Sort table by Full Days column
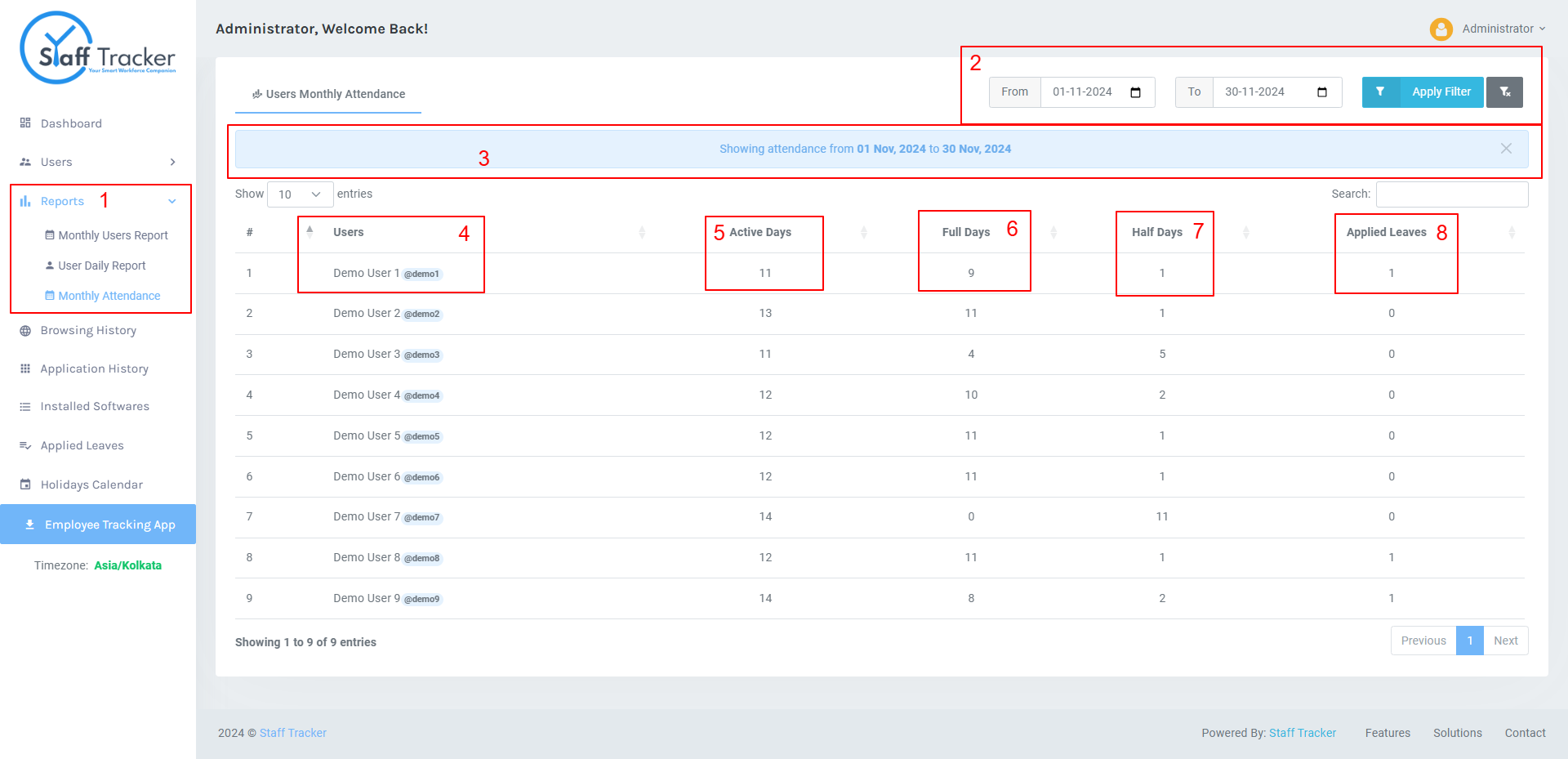This screenshot has height=759, width=1568. tap(1053, 233)
